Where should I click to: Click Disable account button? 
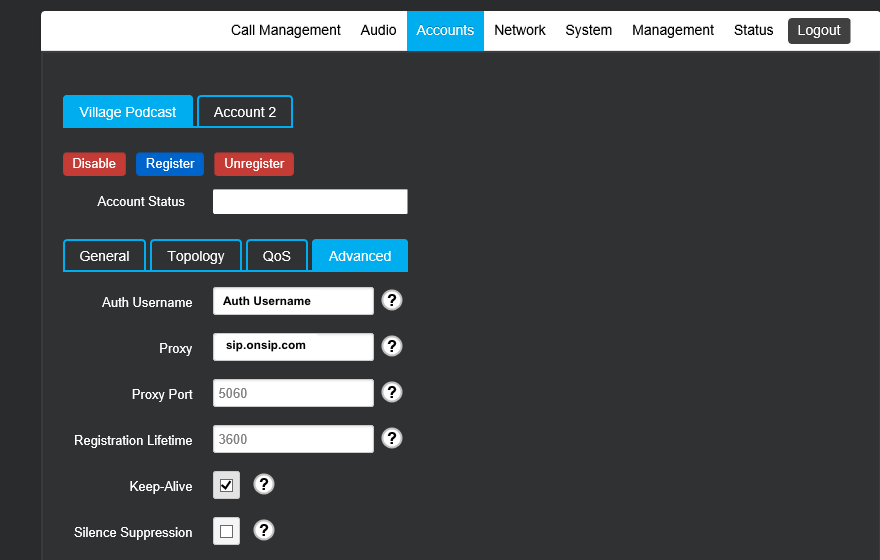pyautogui.click(x=94, y=164)
